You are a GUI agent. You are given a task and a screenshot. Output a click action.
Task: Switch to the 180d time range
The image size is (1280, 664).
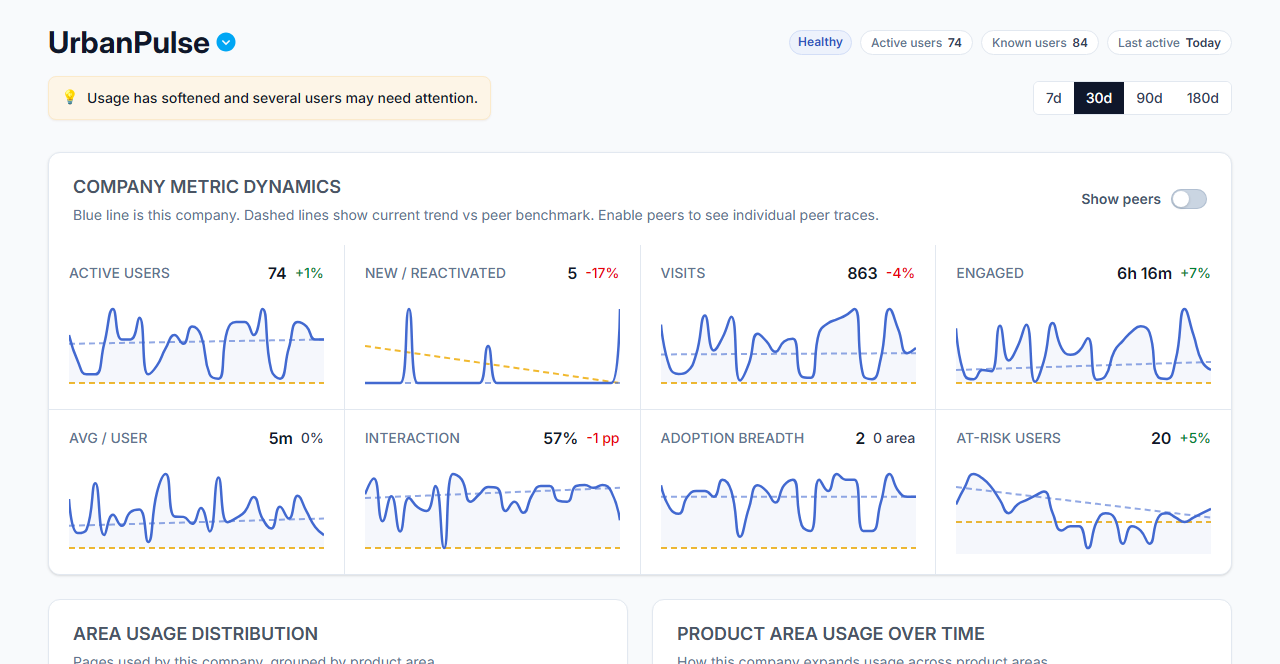click(x=1202, y=98)
